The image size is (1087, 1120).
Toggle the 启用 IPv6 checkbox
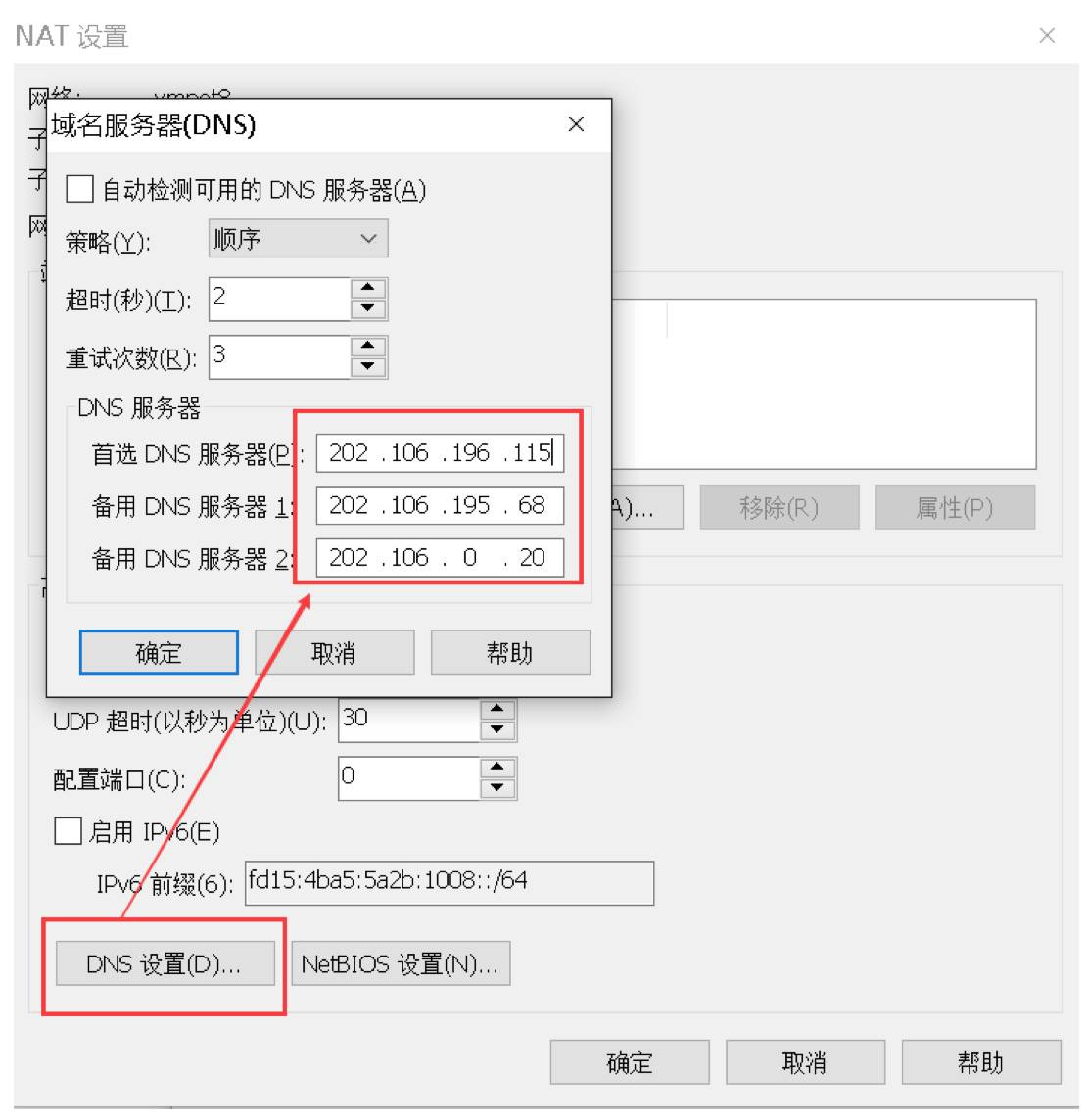click(68, 831)
